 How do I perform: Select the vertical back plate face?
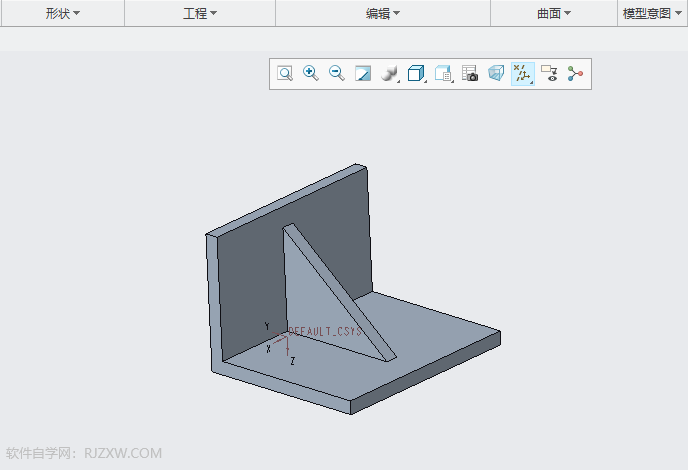(x=250, y=280)
